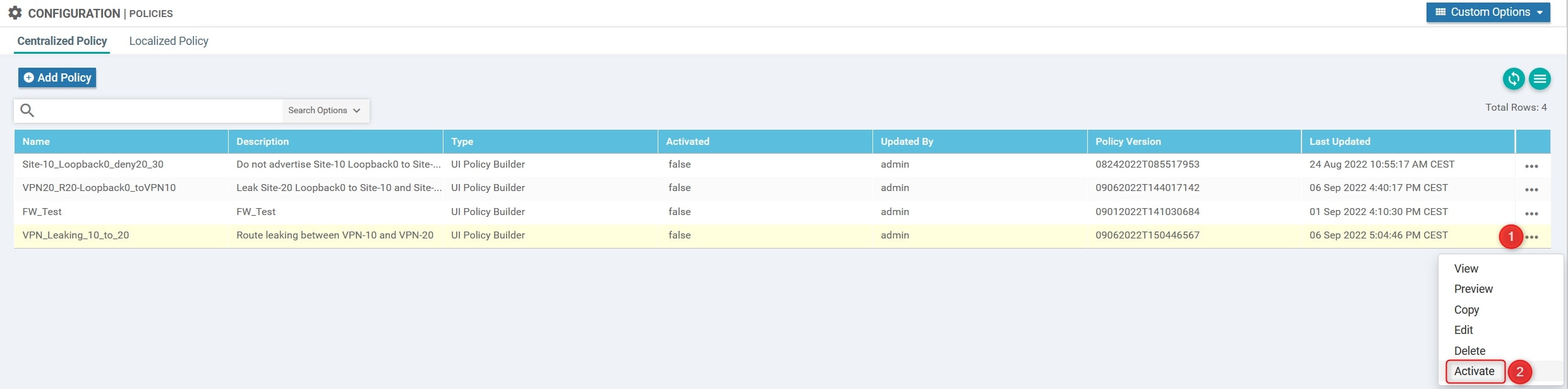Choose Delete from the context menu
Screen dimensions: 1568x389
pos(1469,351)
